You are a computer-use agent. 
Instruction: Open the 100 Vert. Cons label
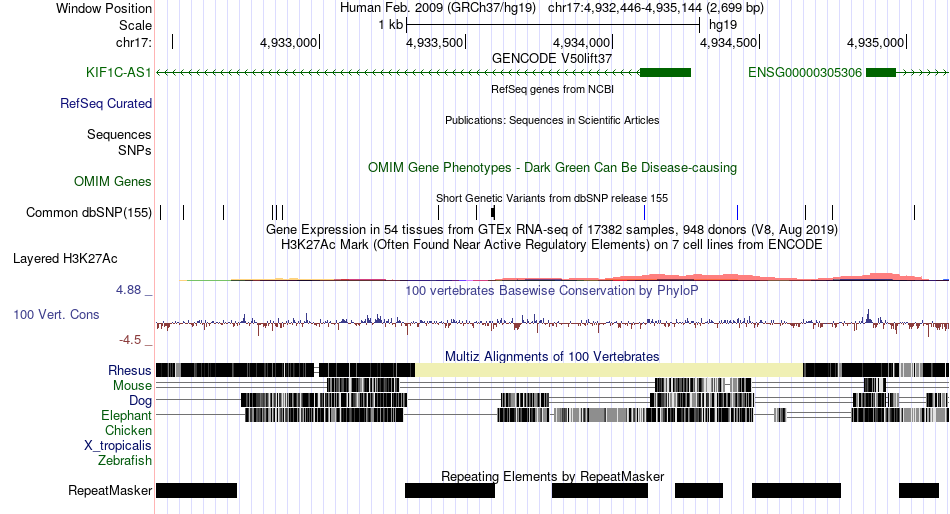click(x=56, y=315)
